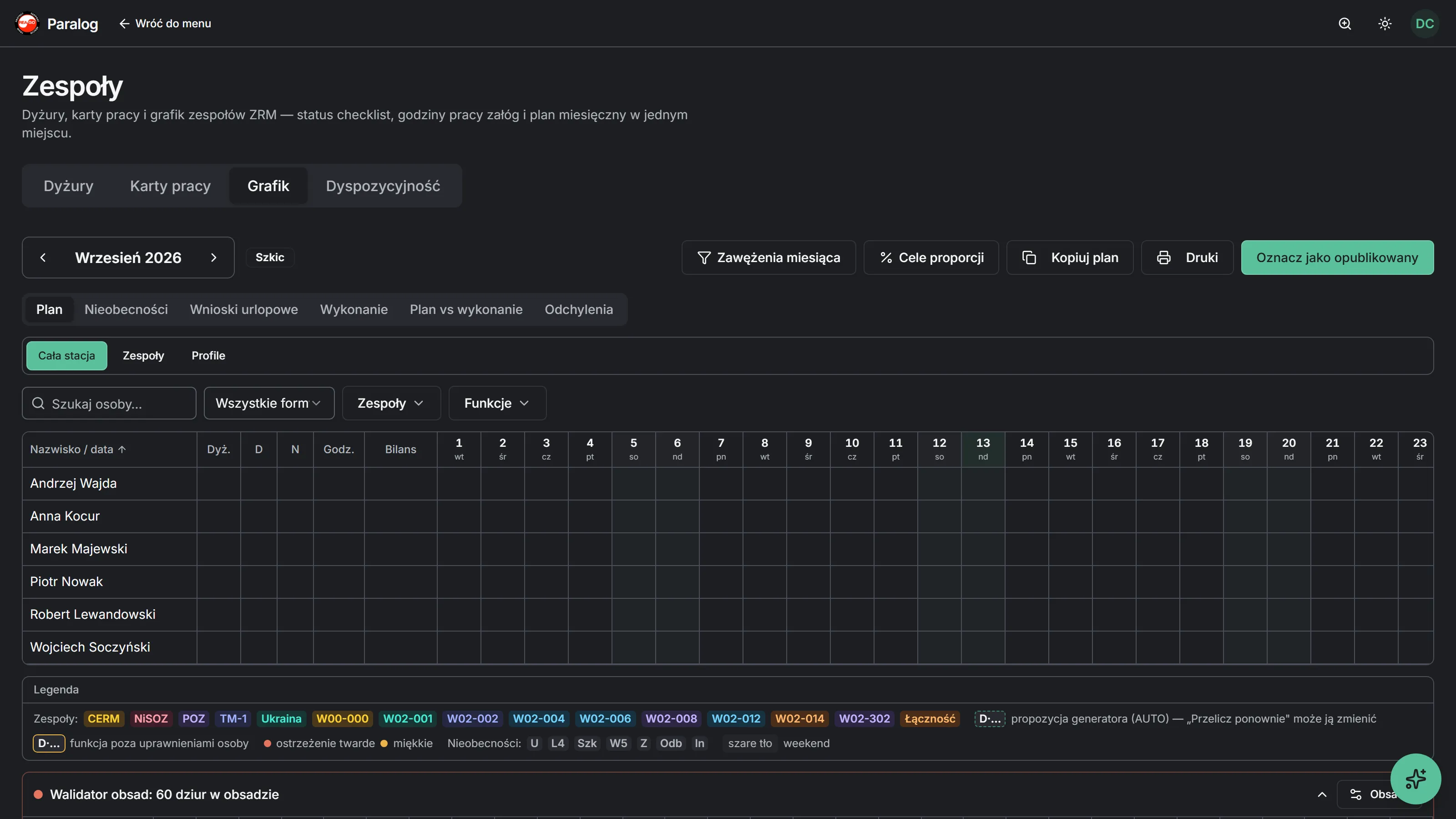Select the Zespoły view toggle
The height and width of the screenshot is (819, 1456).
144,356
